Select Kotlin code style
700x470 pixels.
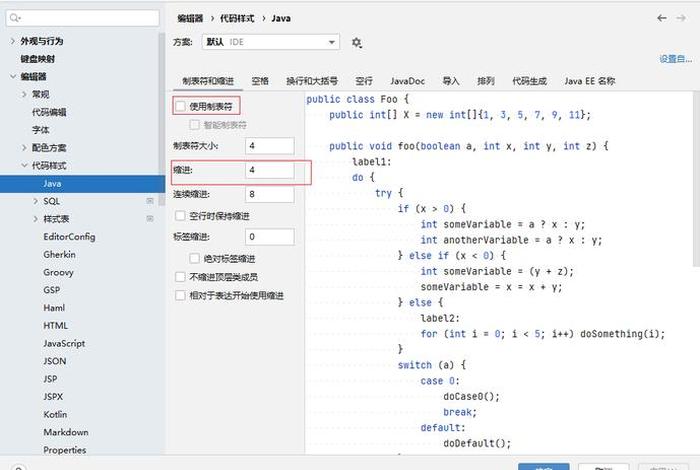coord(55,414)
